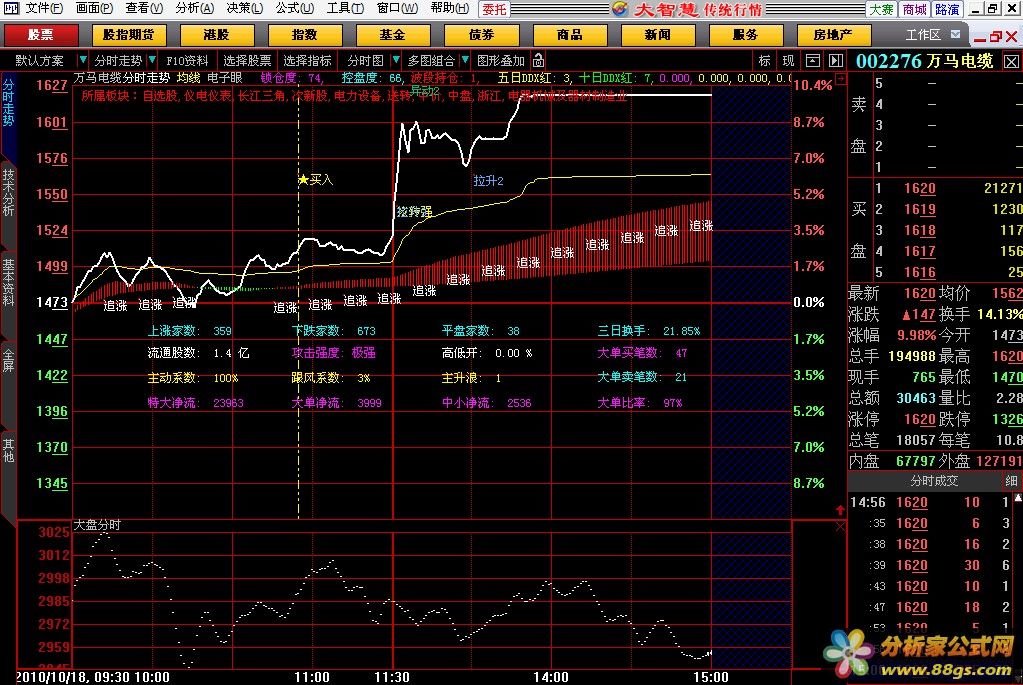This screenshot has width=1023, height=685.
Task: Close the 002276 quote panel with the X icon
Action: [1011, 61]
